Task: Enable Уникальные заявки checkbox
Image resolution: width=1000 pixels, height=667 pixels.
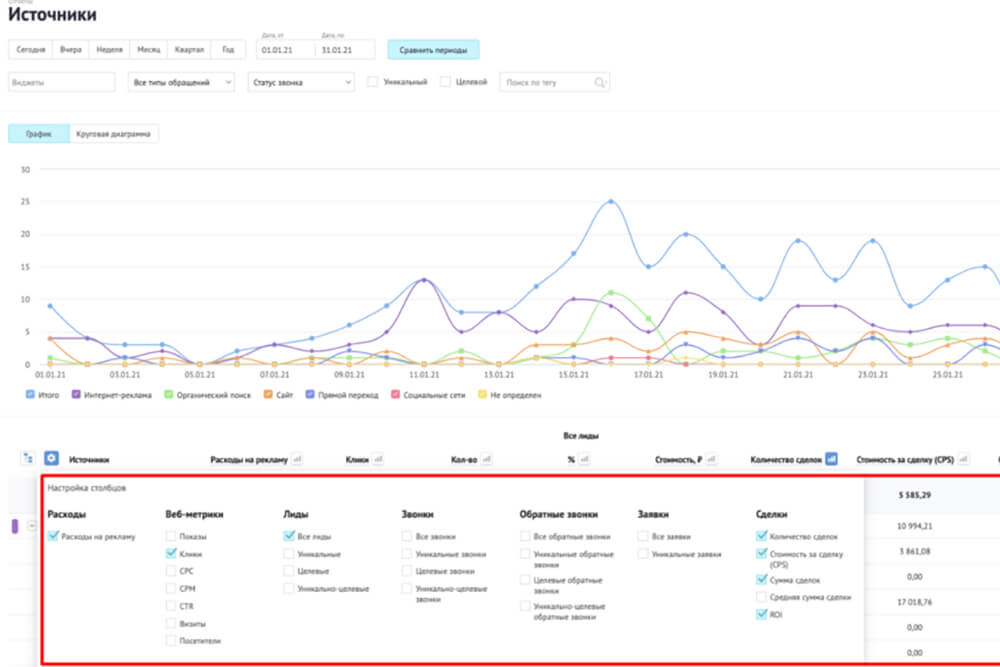Action: [643, 553]
